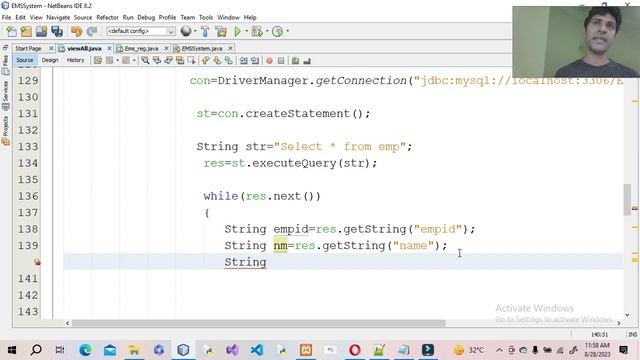This screenshot has height=360, width=640.
Task: Open the Services side panel
Action: click(x=5, y=95)
